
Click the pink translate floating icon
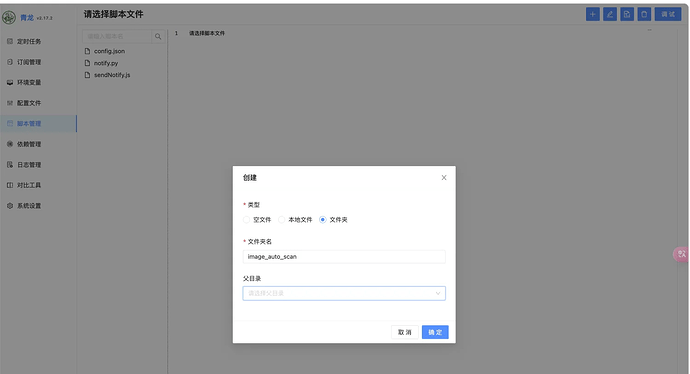681,254
